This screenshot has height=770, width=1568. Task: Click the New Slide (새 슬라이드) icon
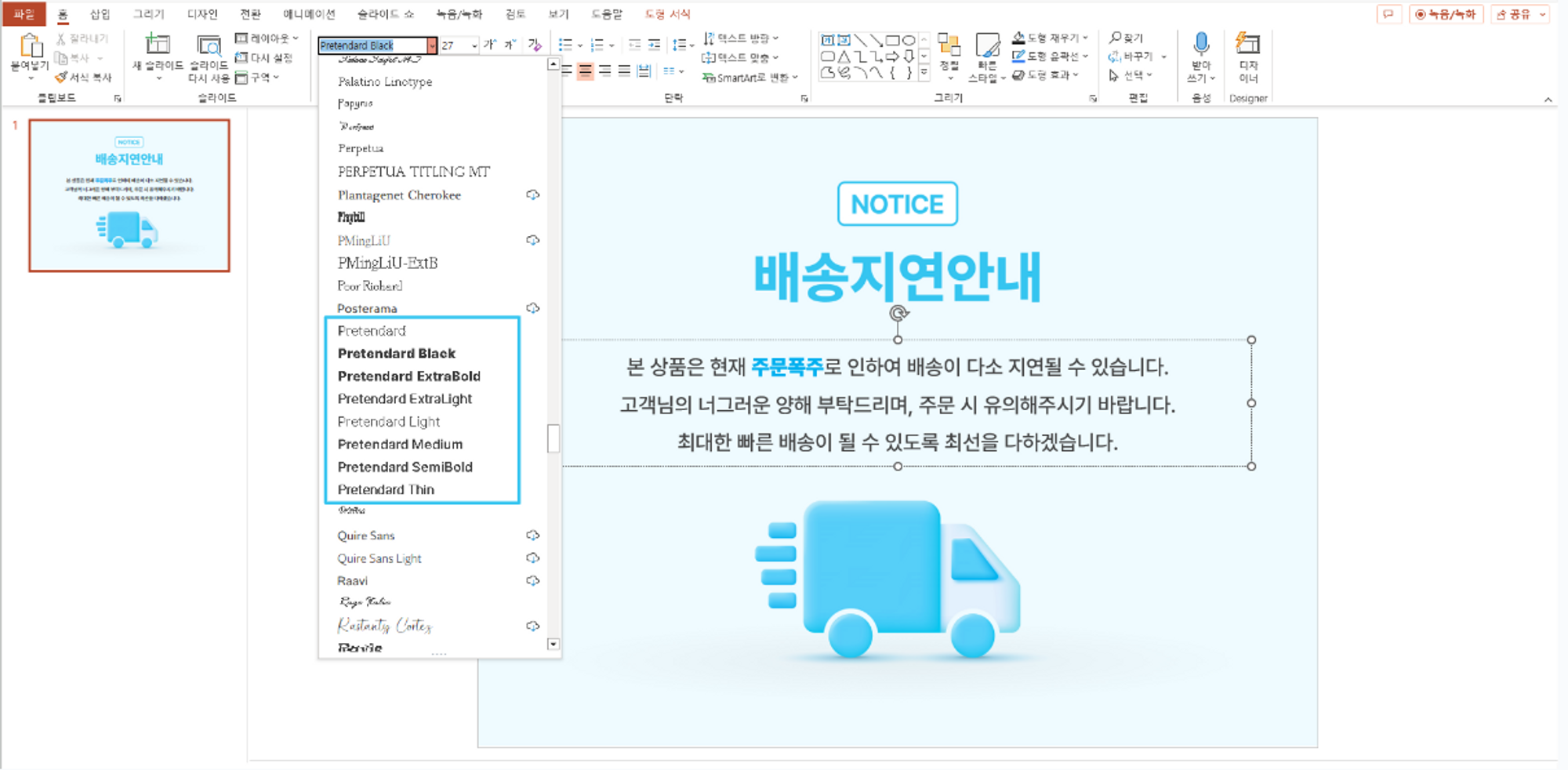point(158,44)
